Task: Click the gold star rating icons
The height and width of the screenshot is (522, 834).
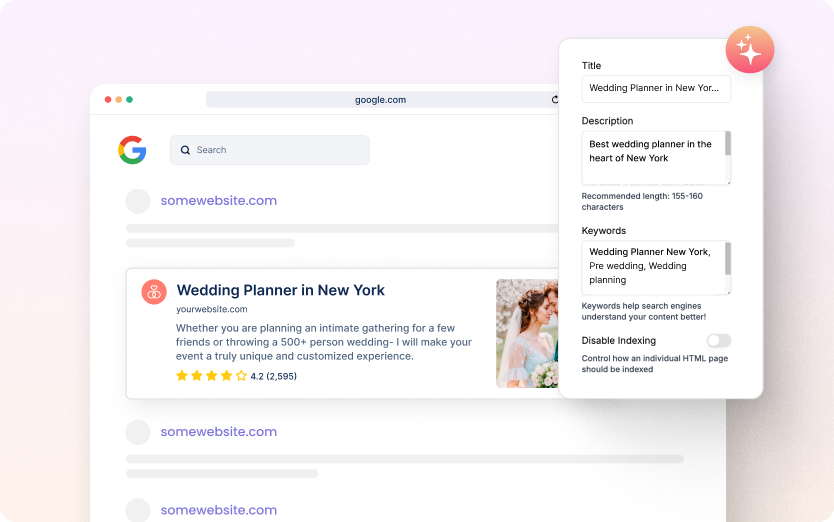Action: pos(211,376)
